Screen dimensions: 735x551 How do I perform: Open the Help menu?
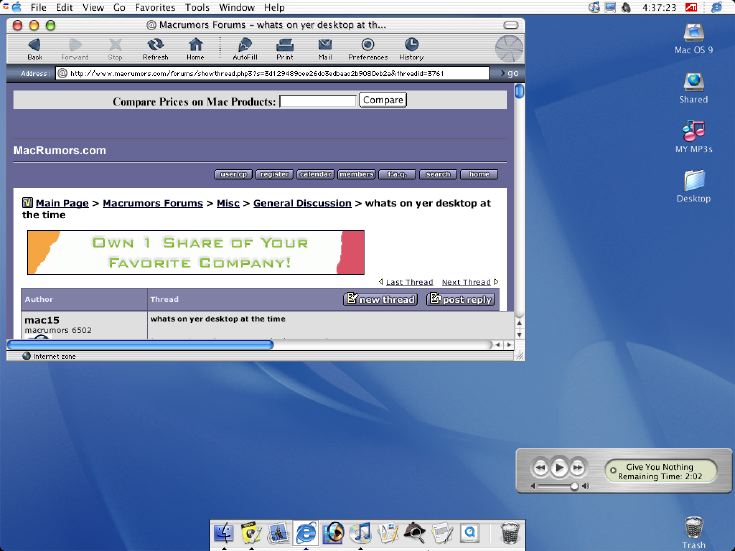pos(274,8)
